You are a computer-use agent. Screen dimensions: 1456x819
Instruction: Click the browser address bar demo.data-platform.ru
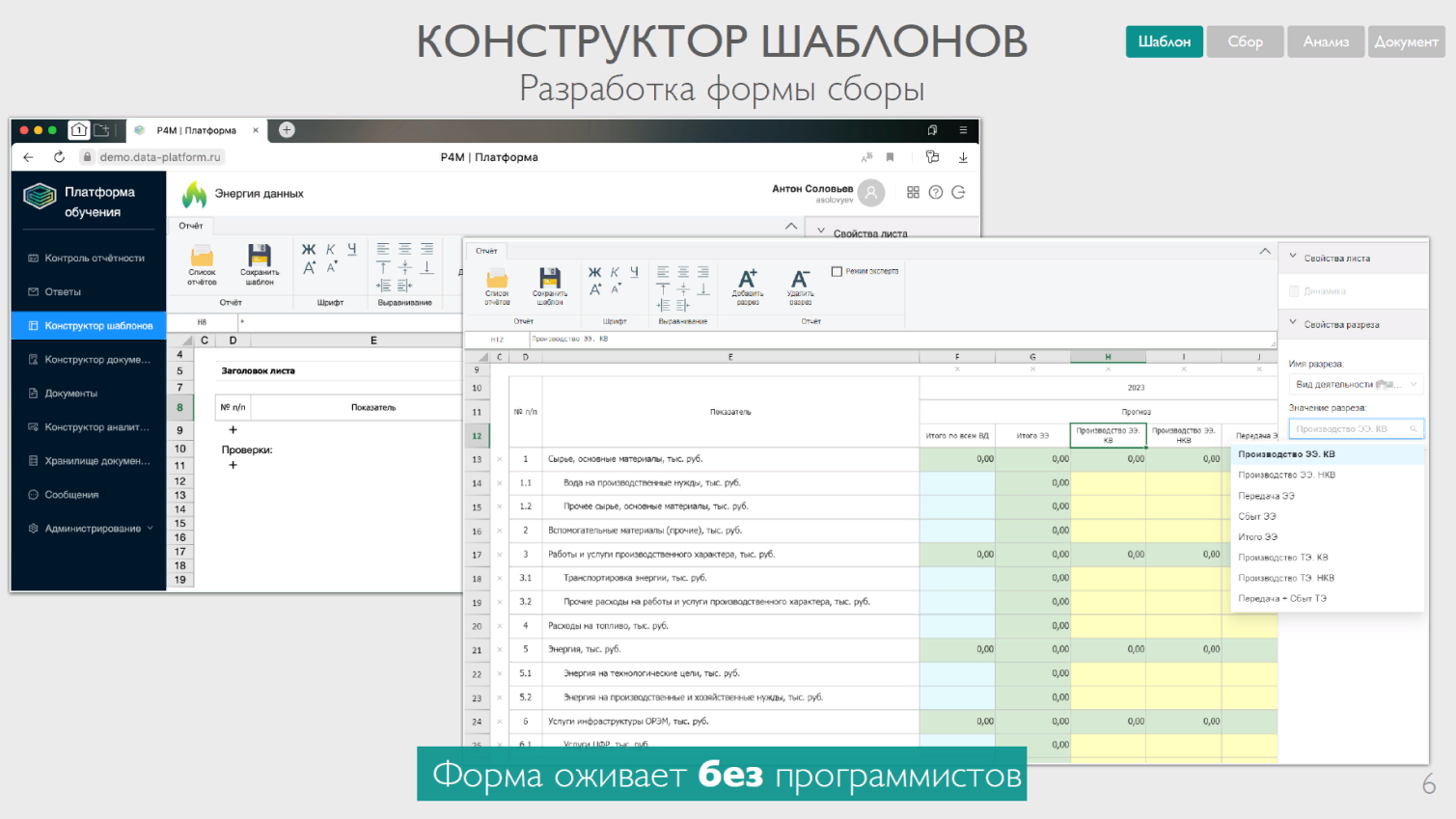click(160, 156)
